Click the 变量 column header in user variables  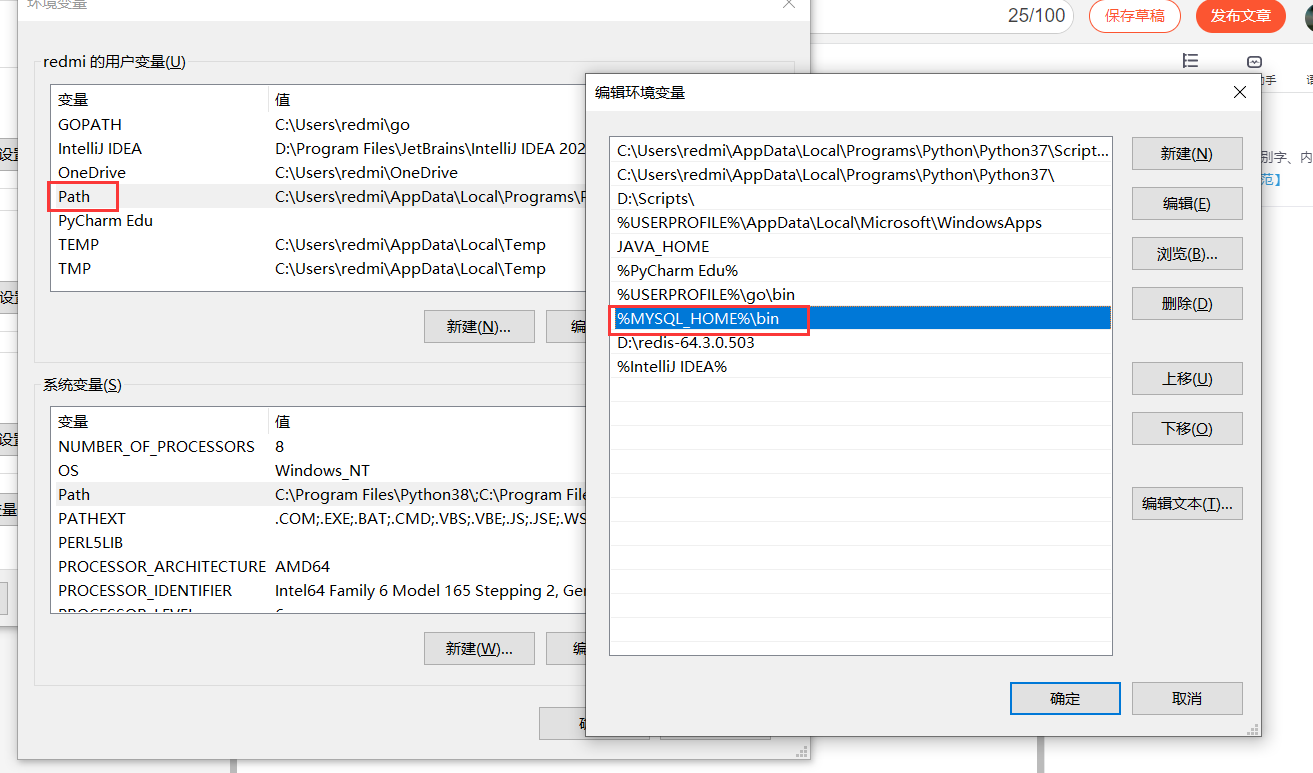tap(160, 100)
